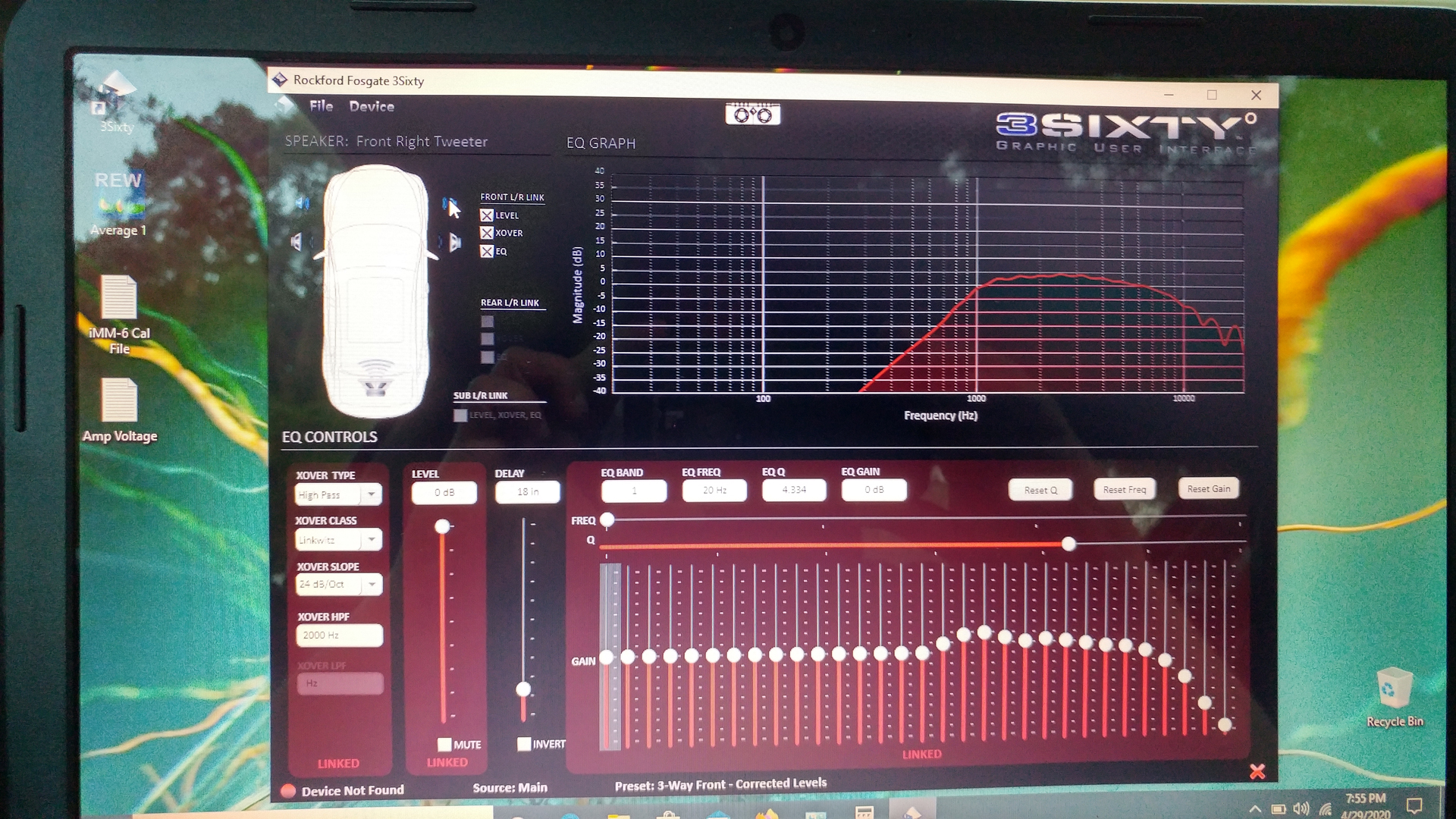Click the Reset Gain button
The image size is (1456, 819).
pos(1209,488)
